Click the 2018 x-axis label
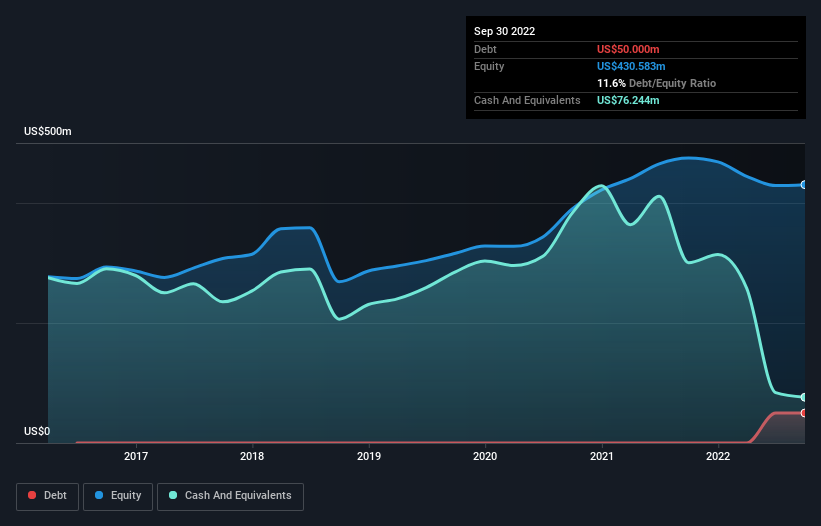 coord(252,456)
